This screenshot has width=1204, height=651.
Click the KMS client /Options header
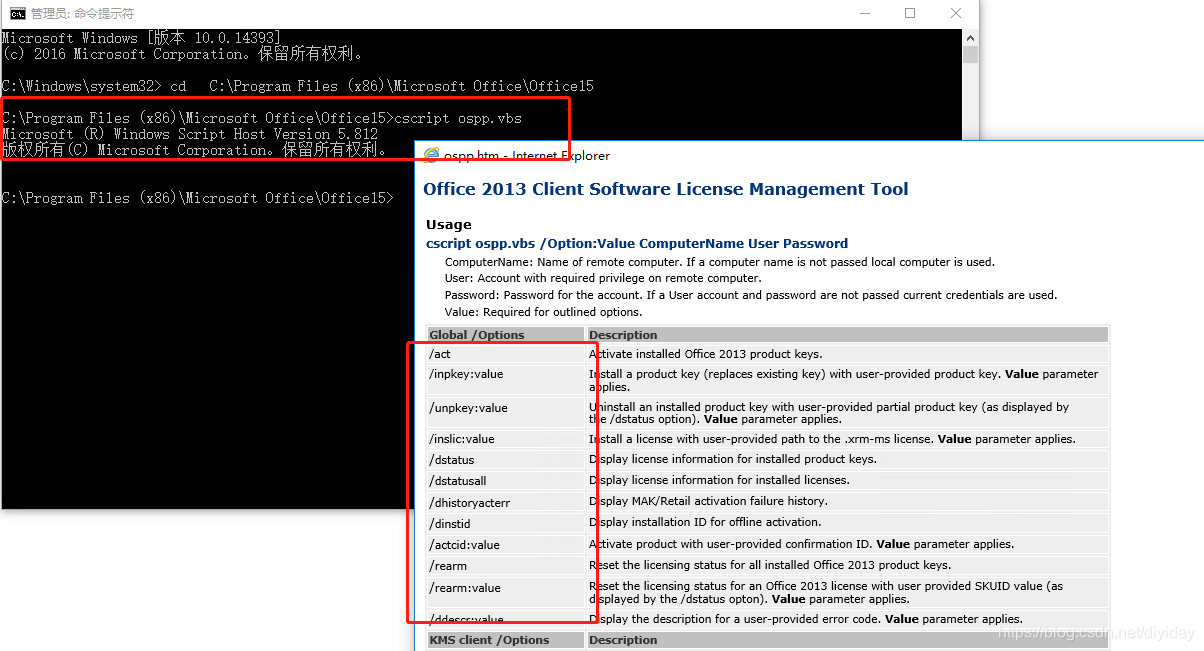click(505, 640)
